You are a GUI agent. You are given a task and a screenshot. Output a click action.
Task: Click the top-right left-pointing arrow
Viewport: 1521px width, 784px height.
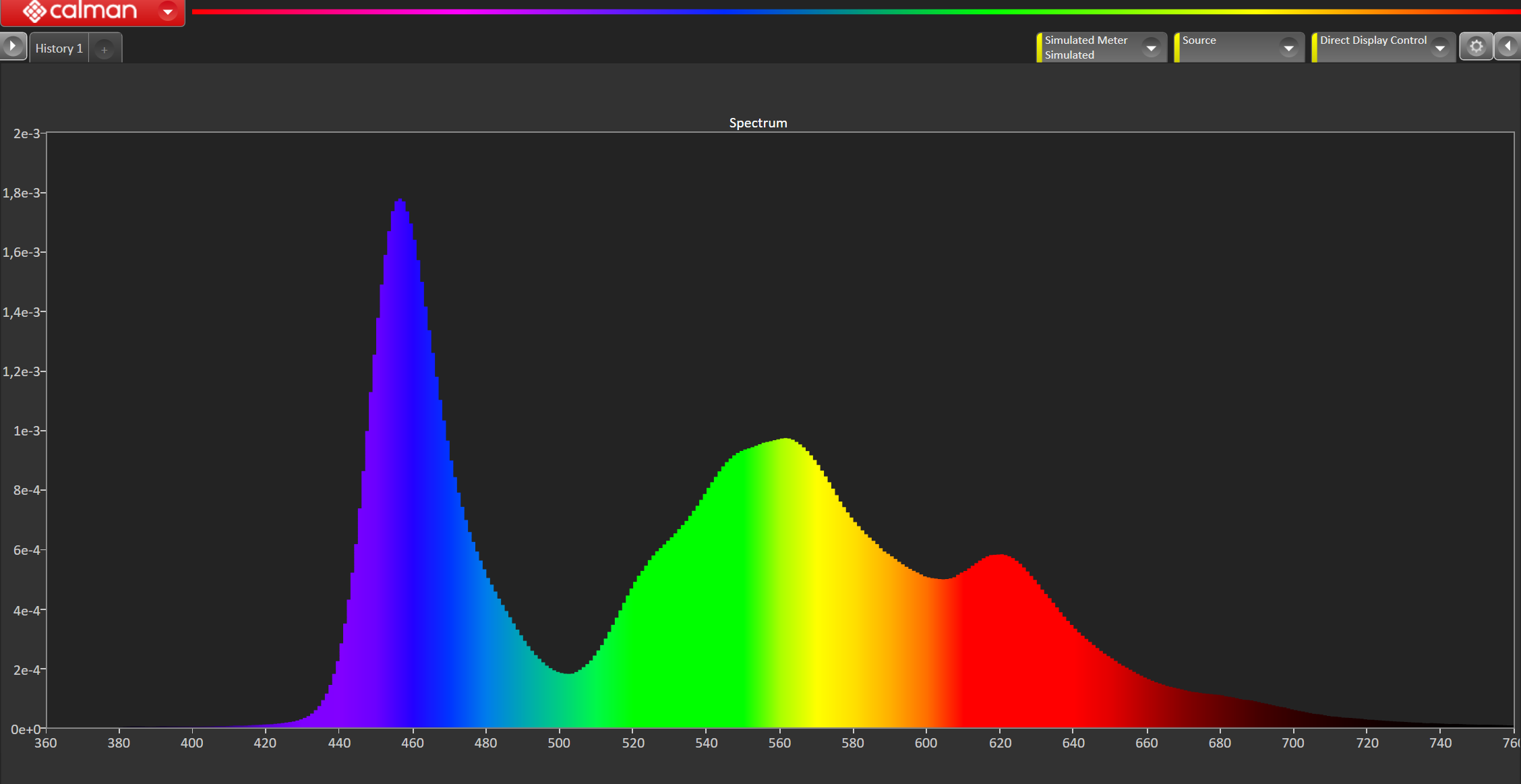(1508, 47)
